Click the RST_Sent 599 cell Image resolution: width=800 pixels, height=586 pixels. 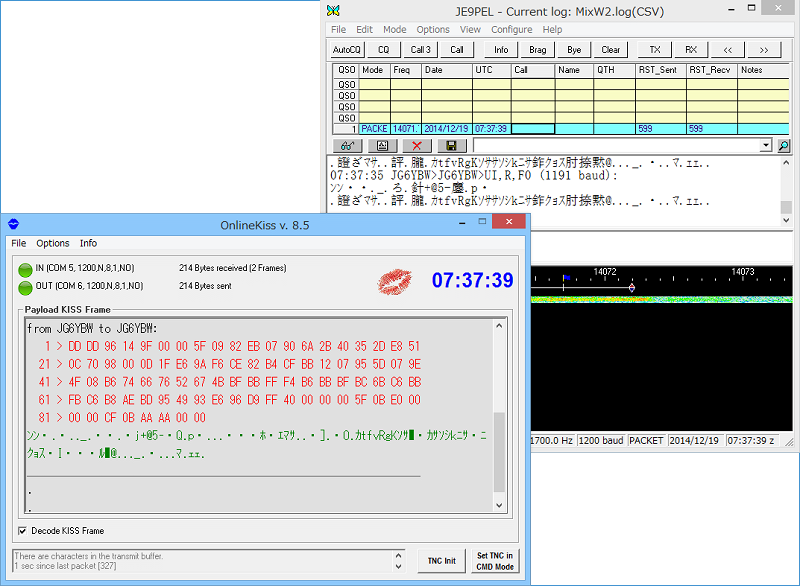click(661, 129)
